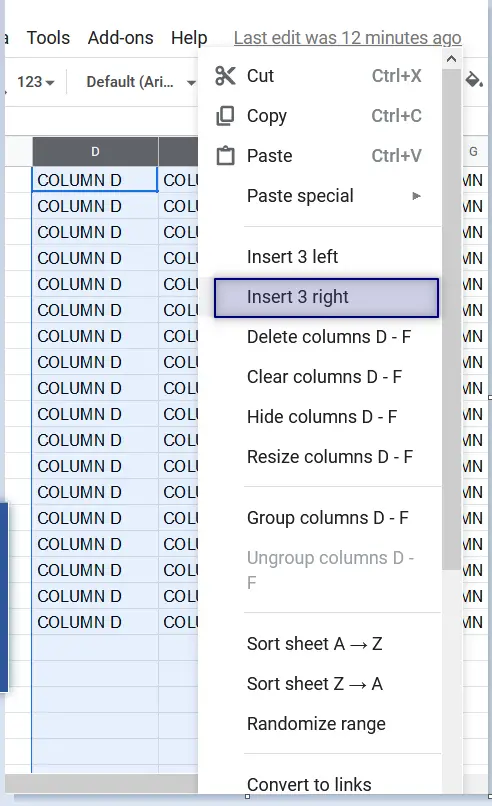Click the Copy icon in context menu
The width and height of the screenshot is (492, 806).
tap(225, 116)
